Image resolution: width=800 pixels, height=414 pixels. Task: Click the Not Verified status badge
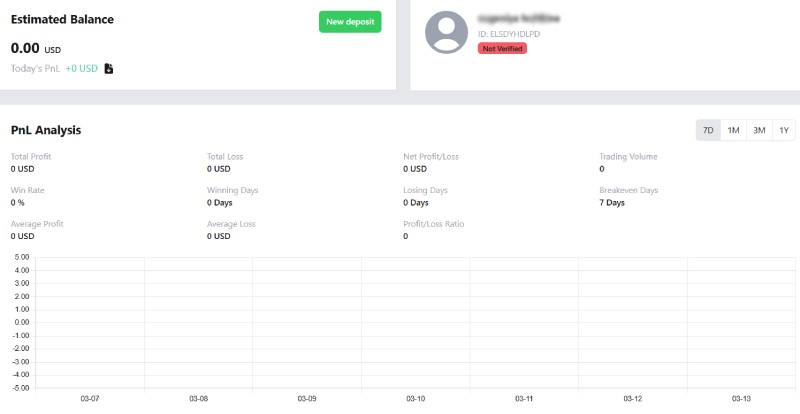tap(502, 48)
